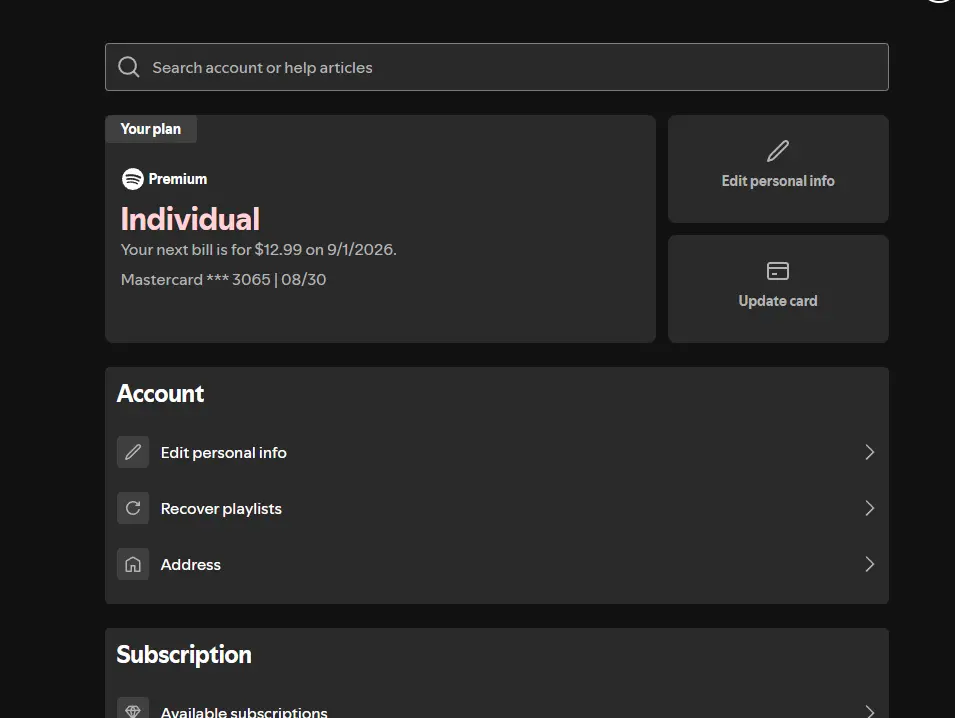This screenshot has width=955, height=718.
Task: Click the Address home icon
Action: pyautogui.click(x=133, y=564)
